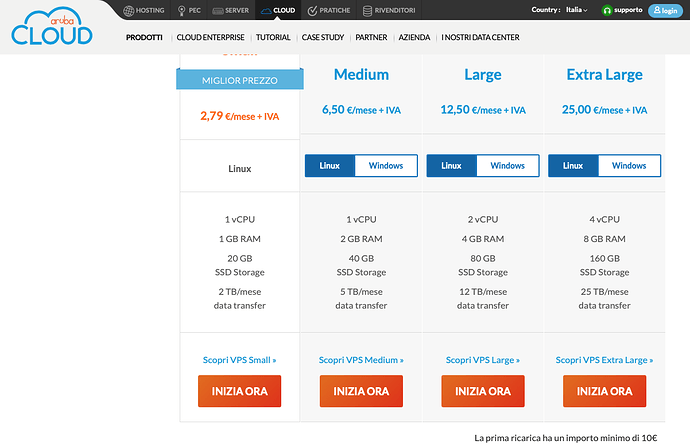Click the Rivenditori database icon
690x448 pixels.
pos(367,11)
